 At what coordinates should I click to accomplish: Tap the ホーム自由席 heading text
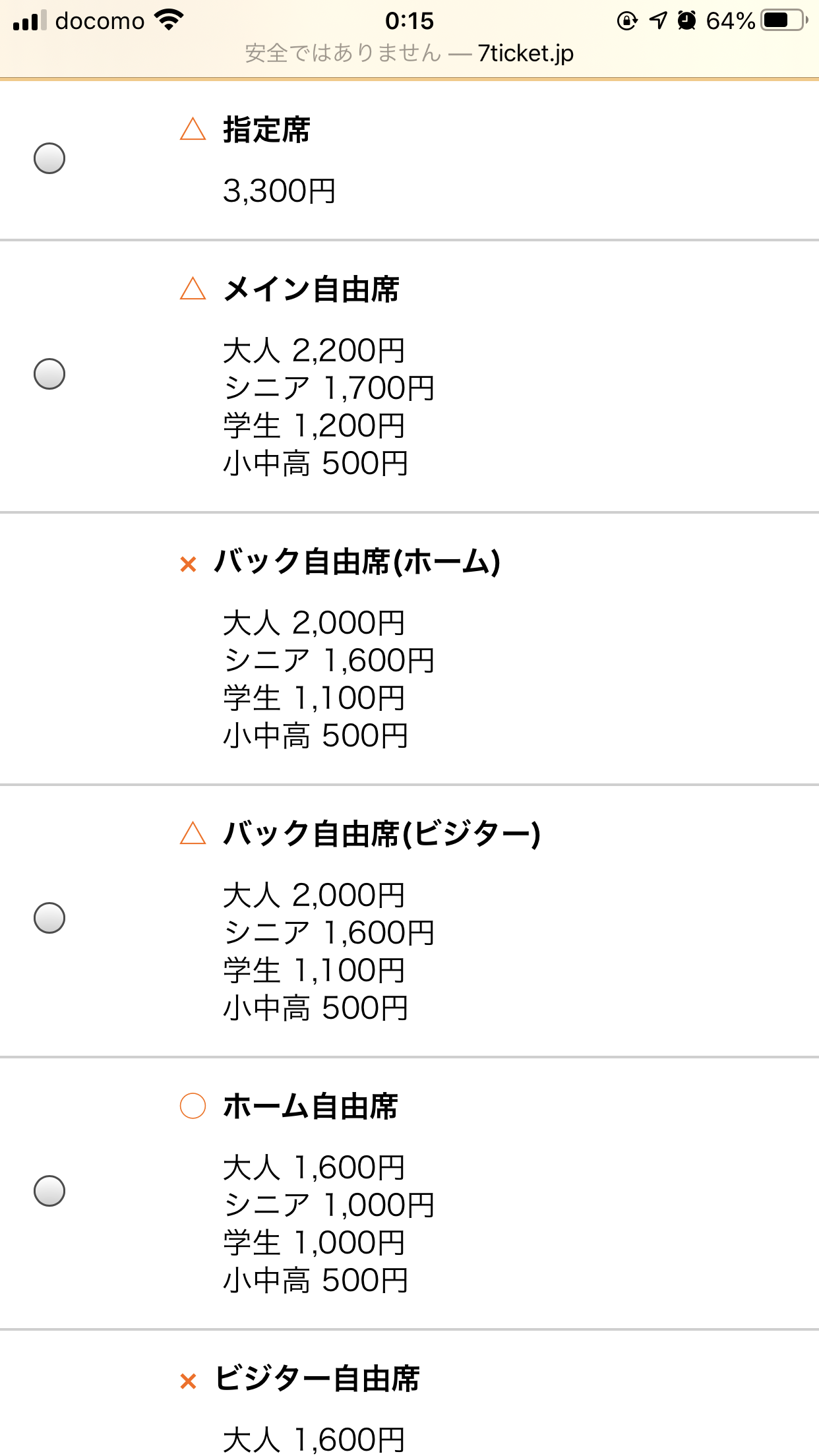click(311, 1106)
